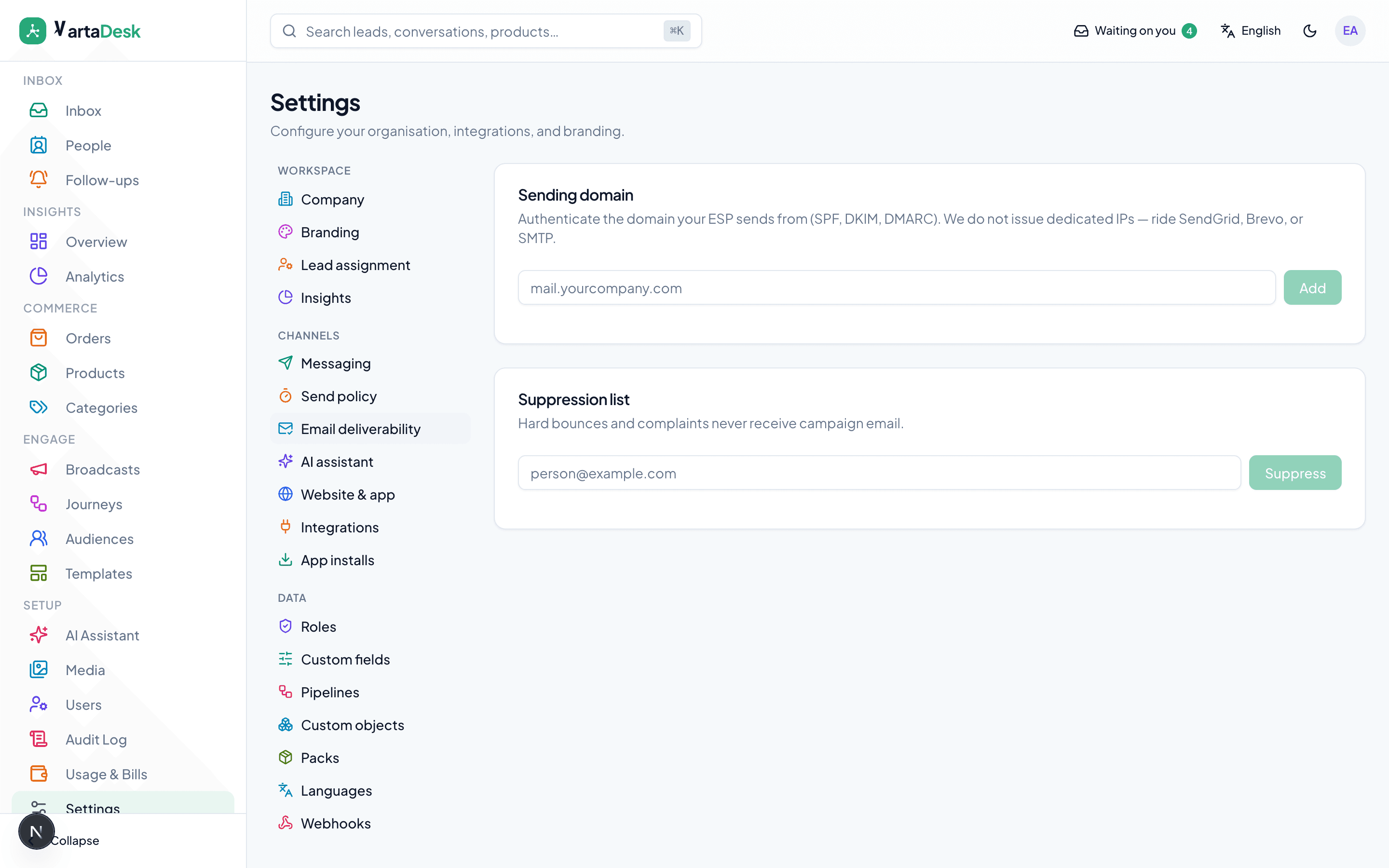Open Webhooks settings section
Screen dimensions: 1389x868
coord(369,823)
